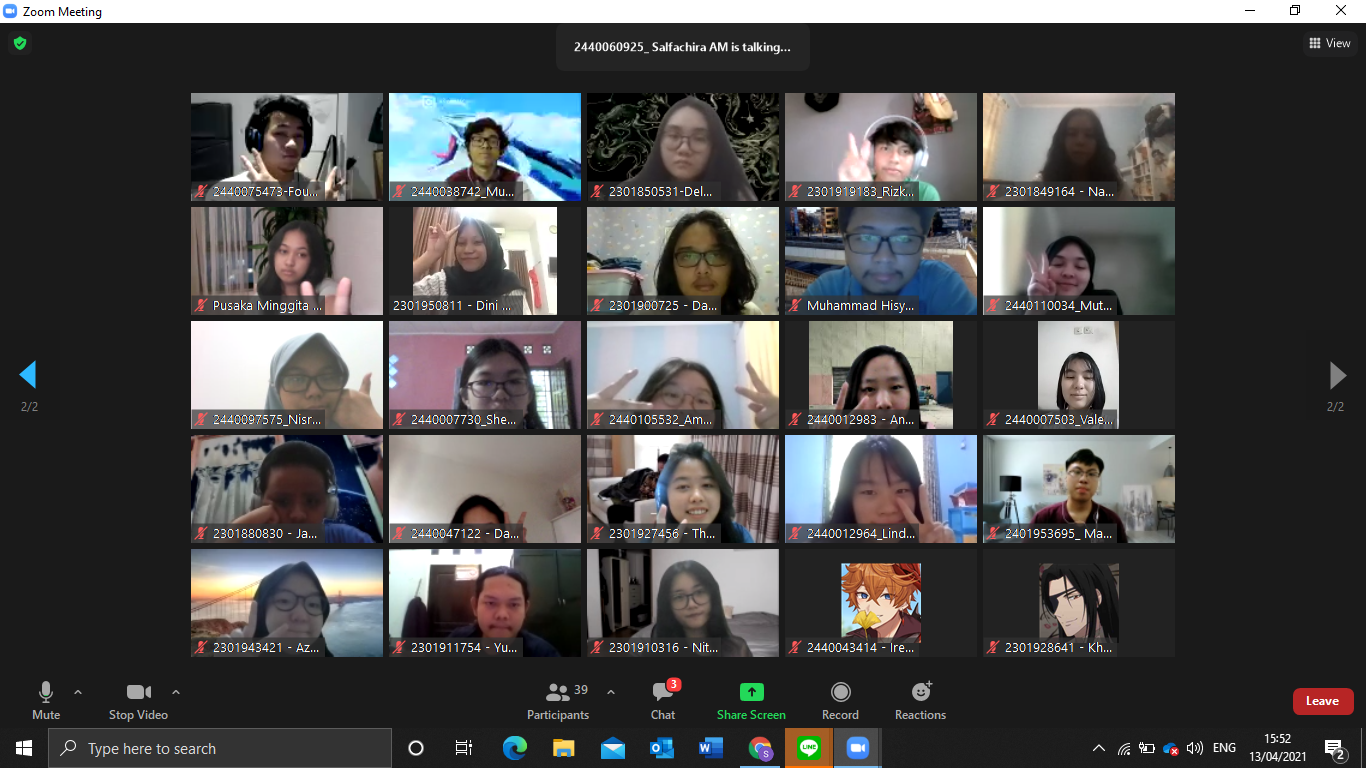Open the ENG language indicator

pos(1224,748)
